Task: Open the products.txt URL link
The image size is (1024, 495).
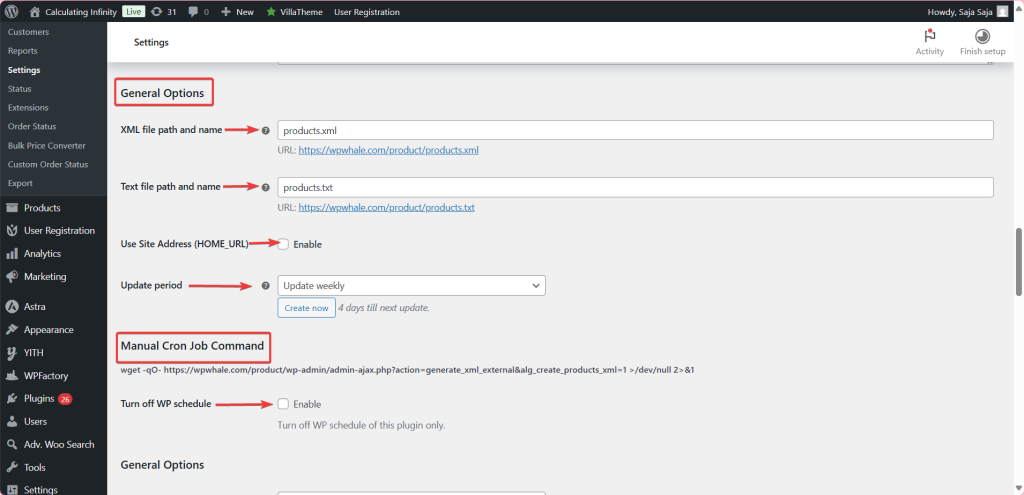Action: tap(387, 208)
